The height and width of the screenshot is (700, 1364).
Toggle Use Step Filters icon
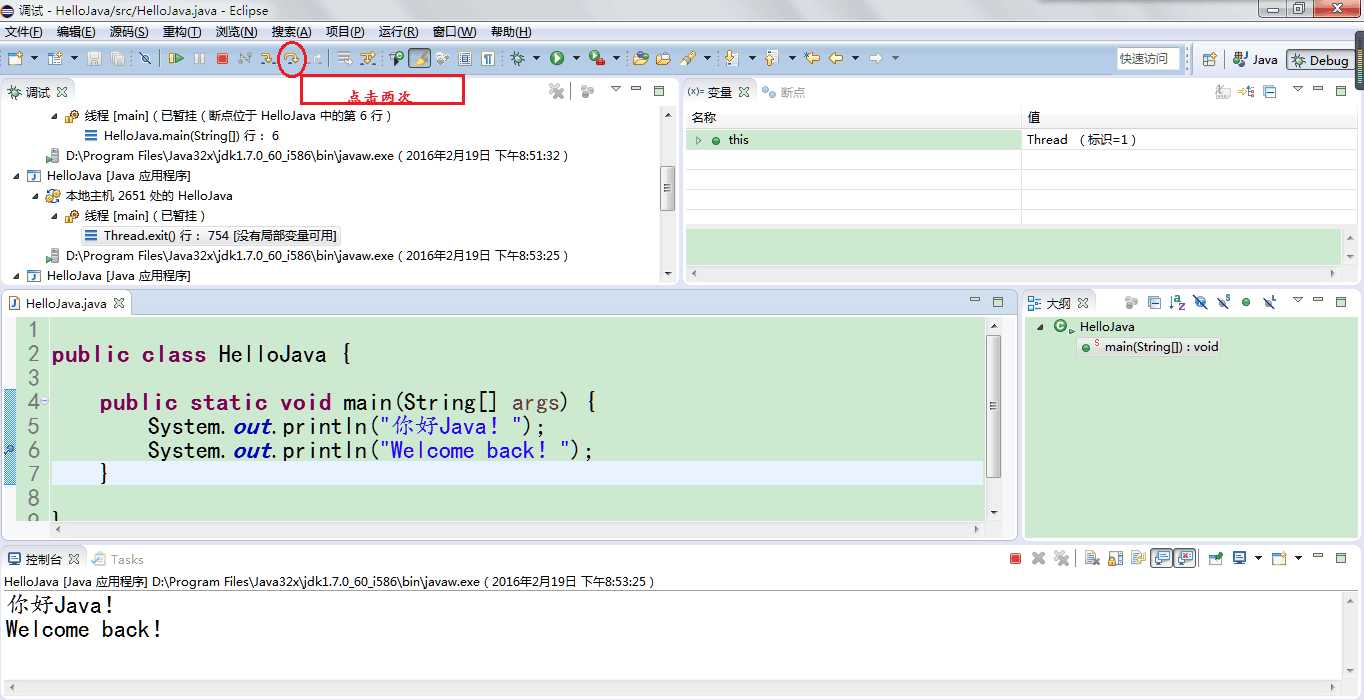368,59
